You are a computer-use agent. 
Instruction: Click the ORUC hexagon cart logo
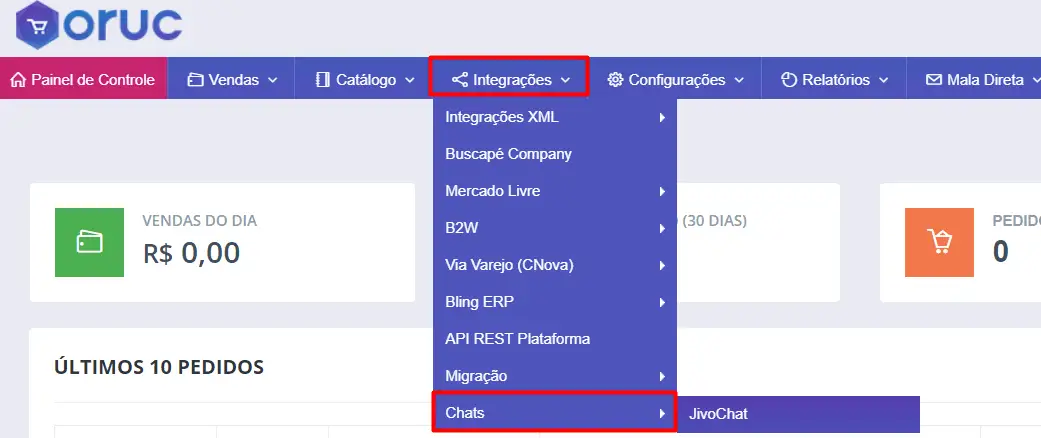[39, 28]
